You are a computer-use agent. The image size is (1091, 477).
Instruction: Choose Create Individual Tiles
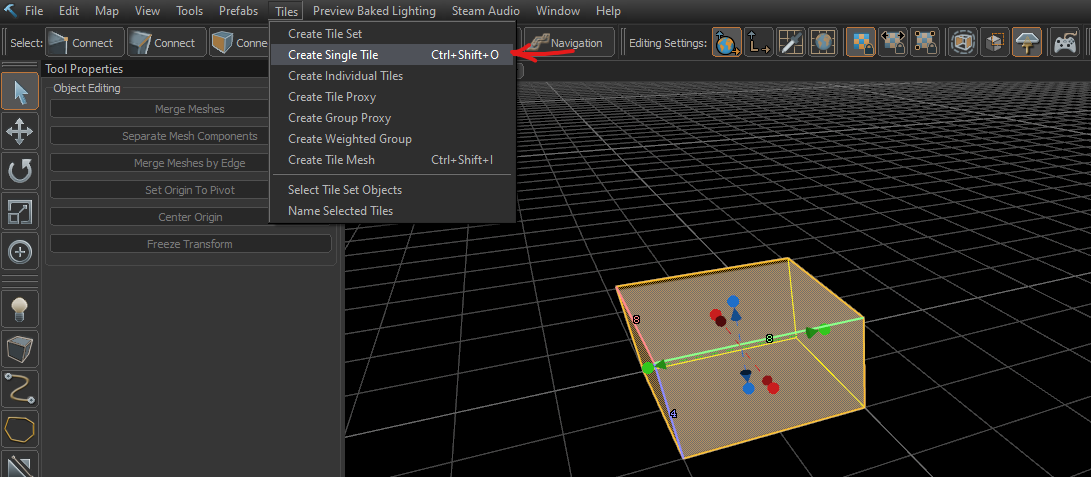point(392,76)
